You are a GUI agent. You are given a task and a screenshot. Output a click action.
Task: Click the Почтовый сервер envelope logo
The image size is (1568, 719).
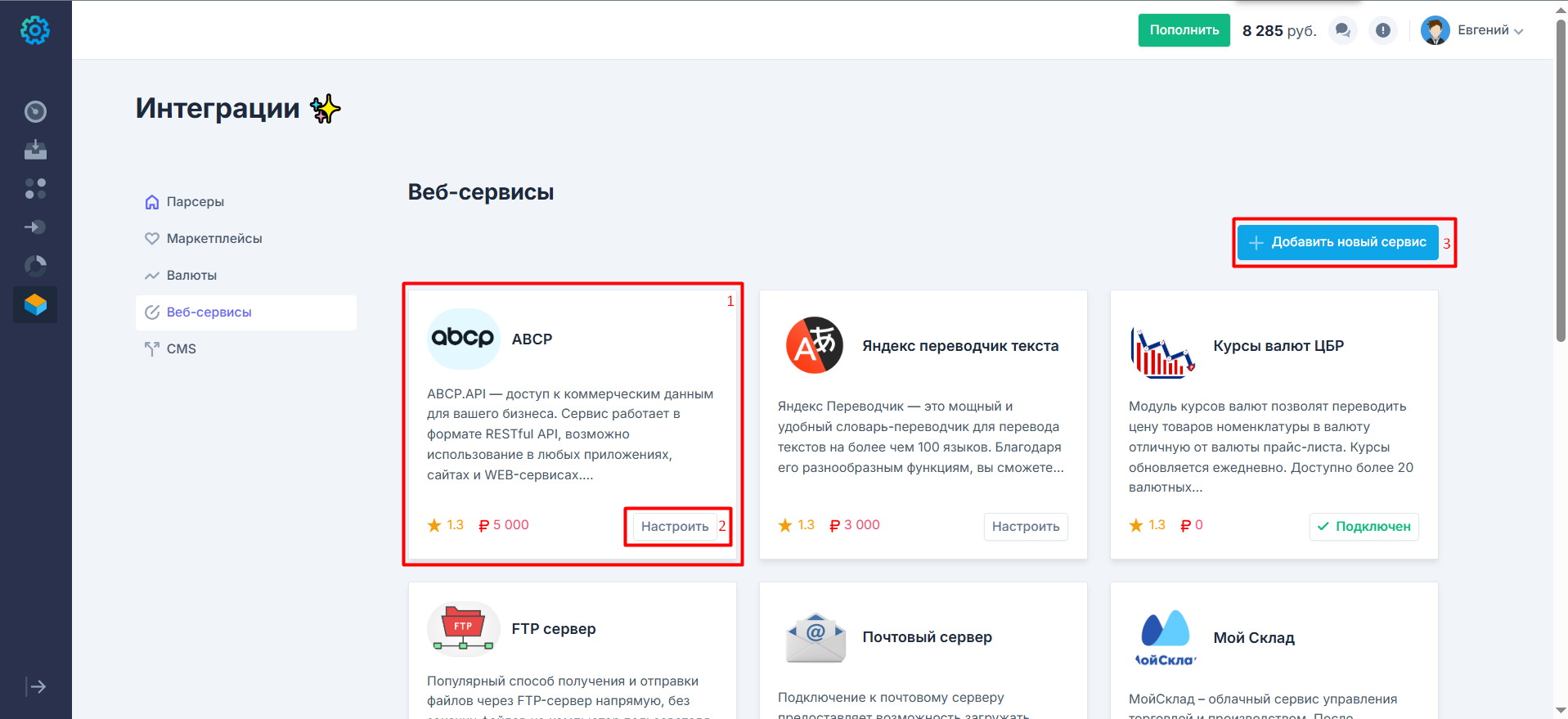coord(815,637)
